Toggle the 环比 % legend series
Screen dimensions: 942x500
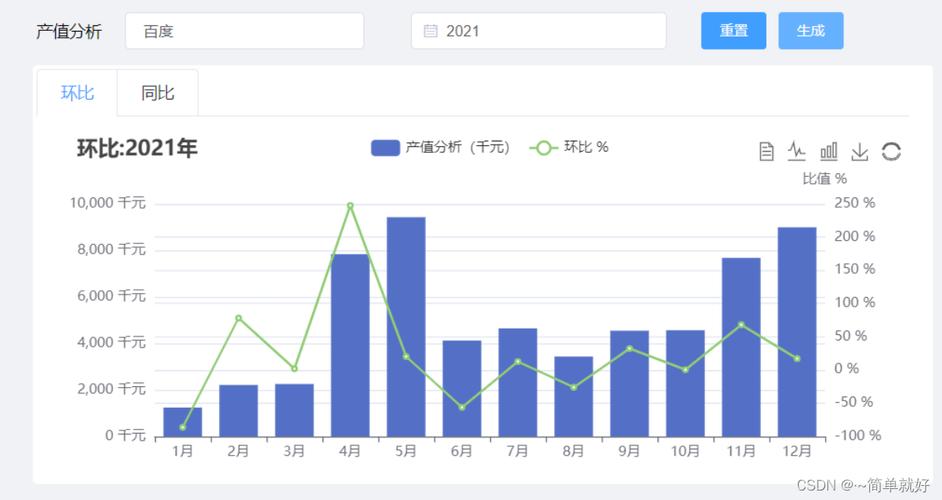(569, 147)
